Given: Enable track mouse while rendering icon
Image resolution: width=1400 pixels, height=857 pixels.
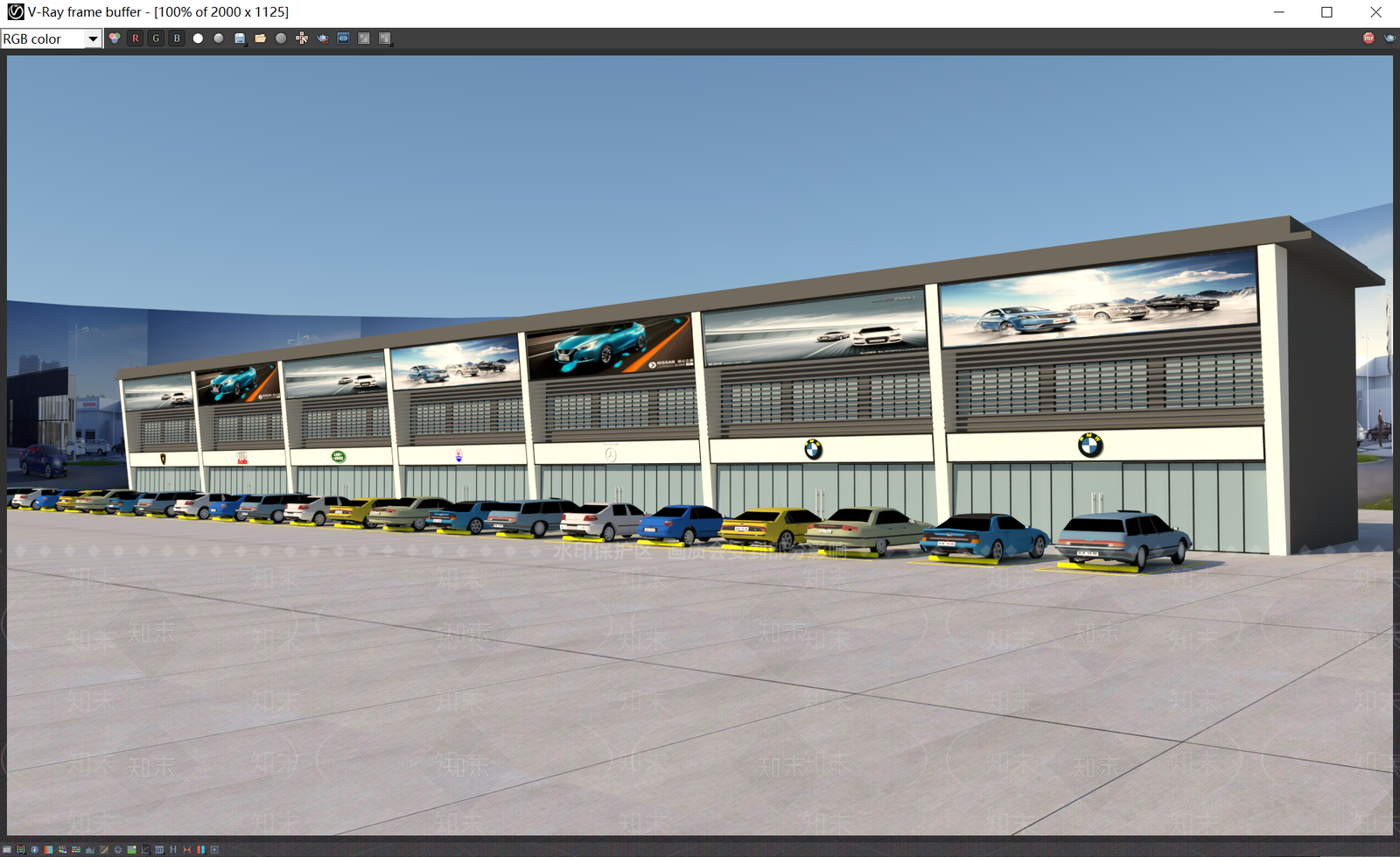Looking at the screenshot, I should tap(302, 39).
